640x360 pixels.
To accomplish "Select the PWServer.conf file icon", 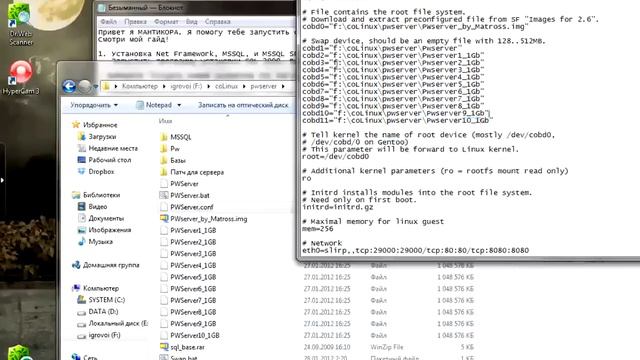I will tap(164, 207).
